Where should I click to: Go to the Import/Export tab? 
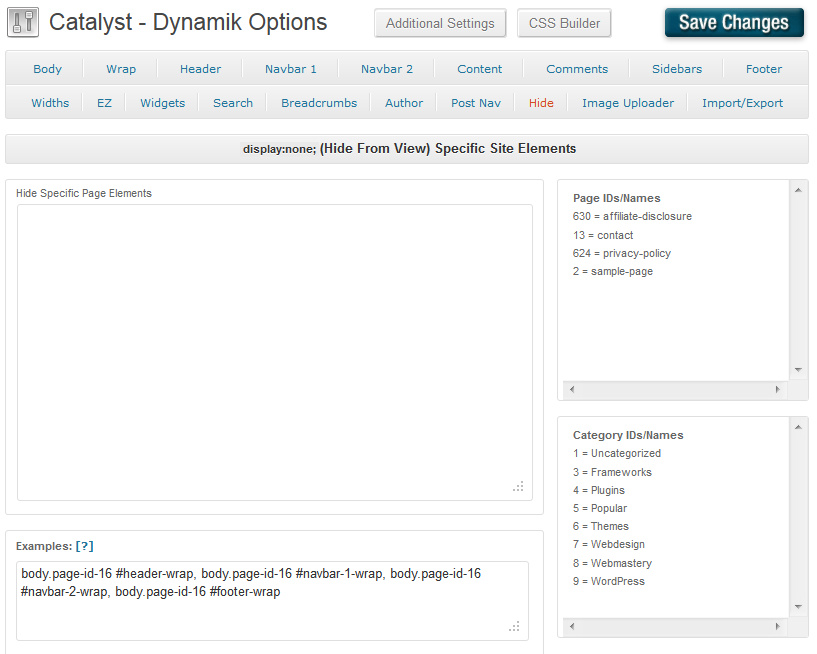pyautogui.click(x=742, y=103)
